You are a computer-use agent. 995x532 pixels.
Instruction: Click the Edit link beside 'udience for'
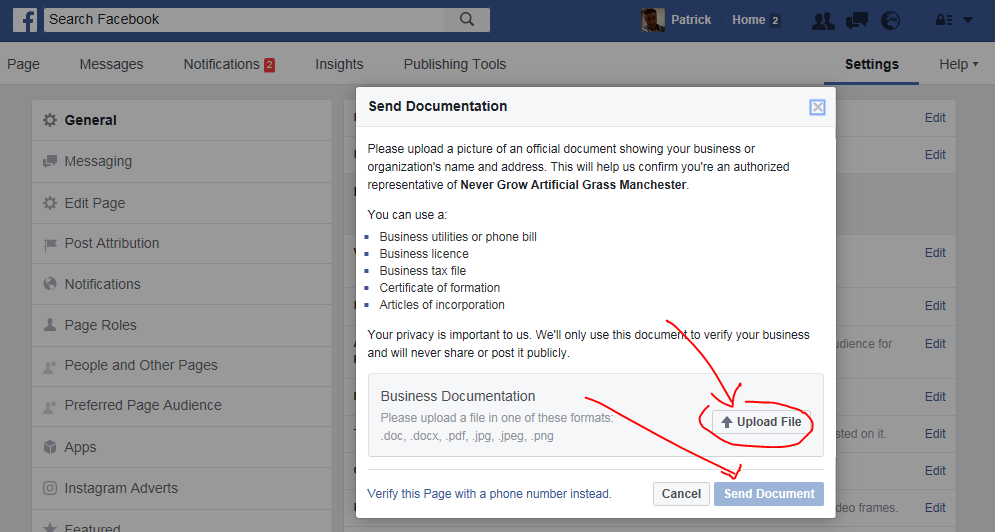935,344
